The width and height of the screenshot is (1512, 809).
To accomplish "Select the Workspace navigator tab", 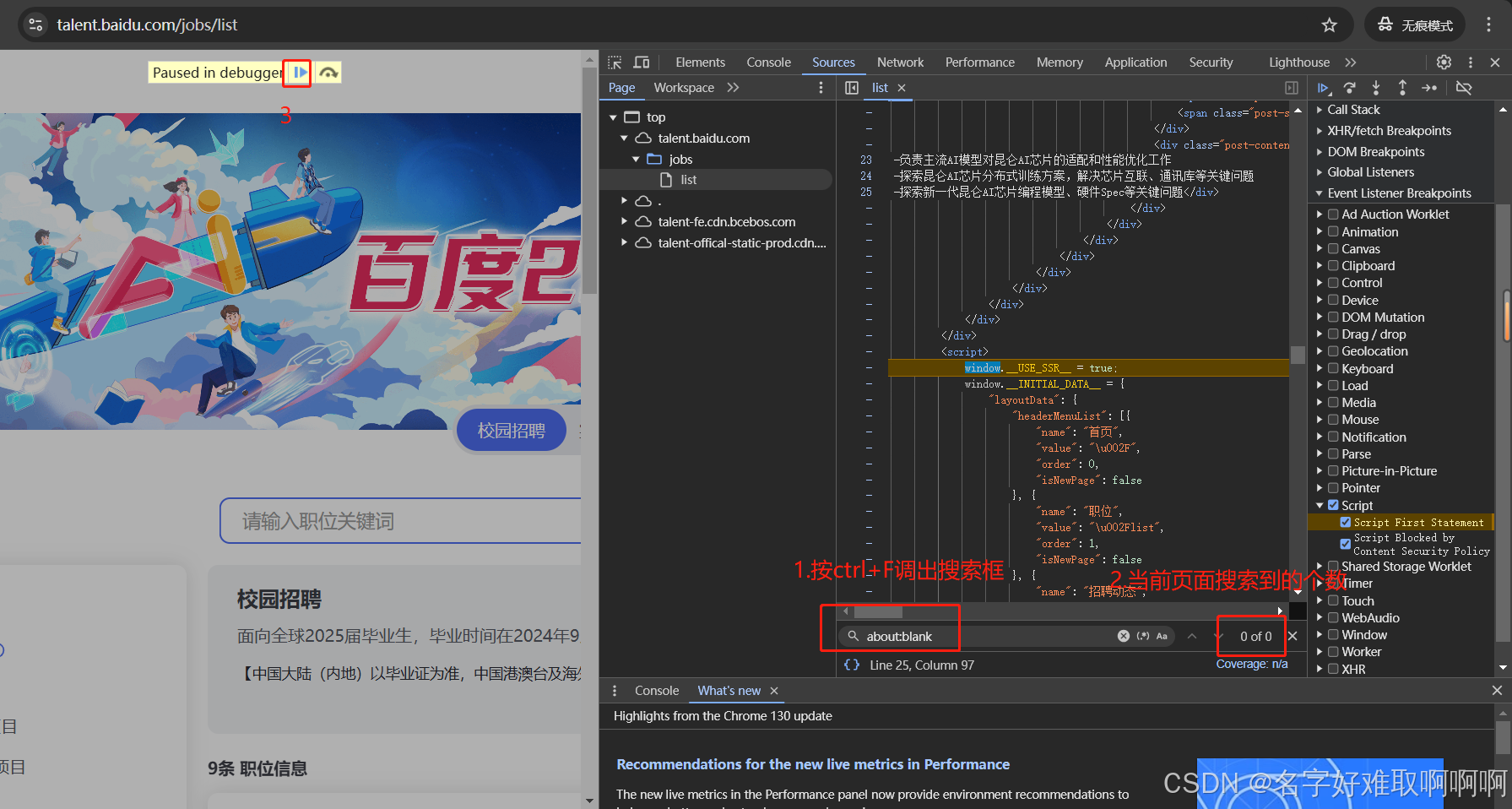I will click(x=684, y=88).
